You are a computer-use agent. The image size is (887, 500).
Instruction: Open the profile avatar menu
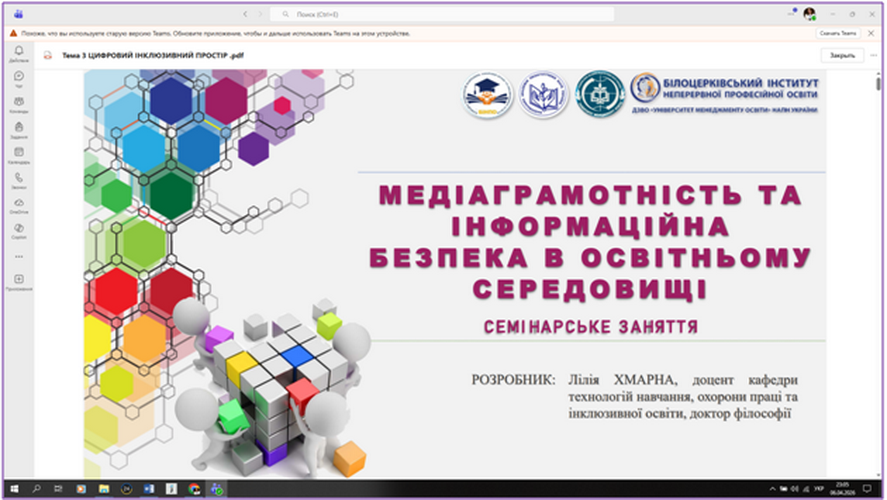click(x=809, y=14)
